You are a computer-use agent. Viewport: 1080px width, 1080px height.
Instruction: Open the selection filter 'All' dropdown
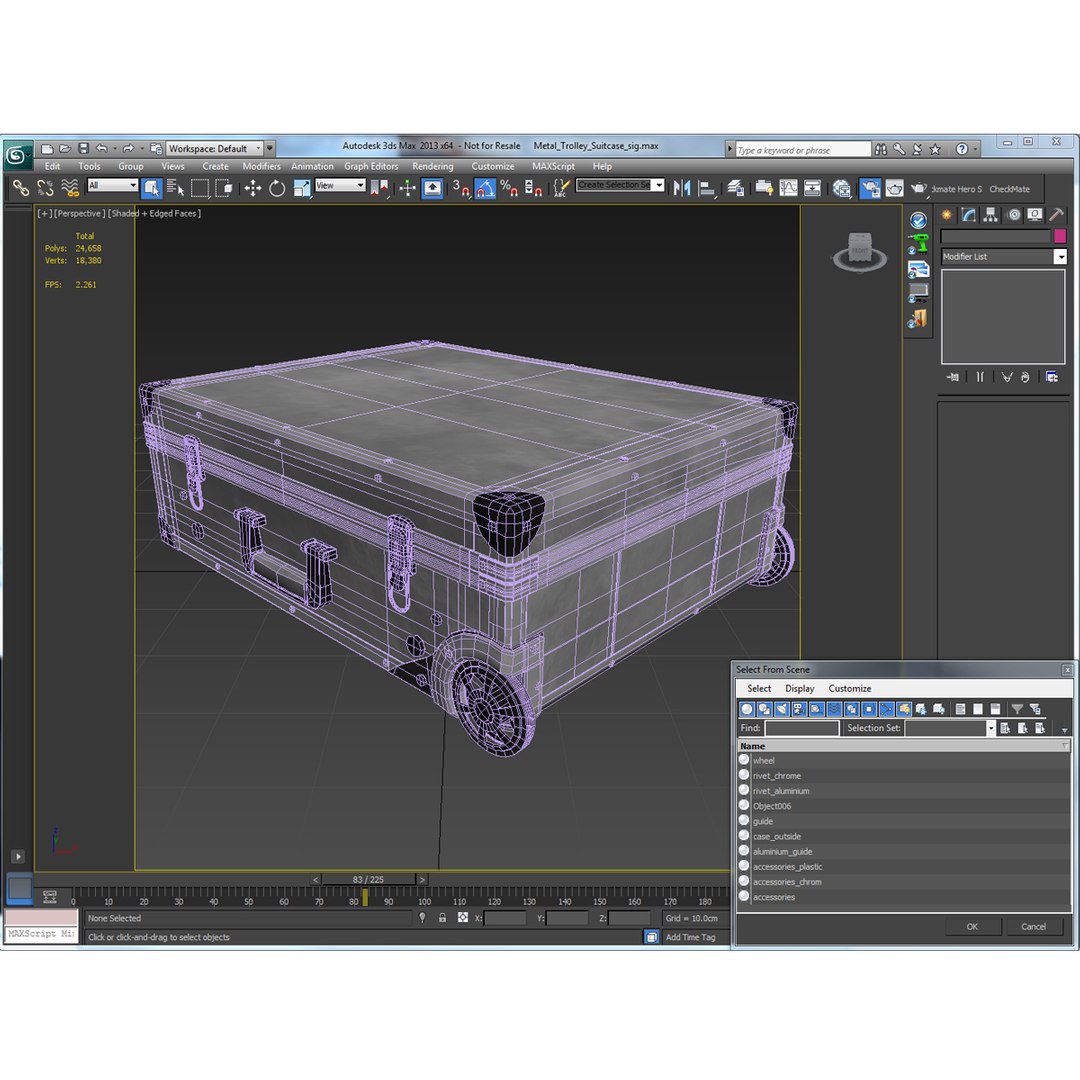113,185
